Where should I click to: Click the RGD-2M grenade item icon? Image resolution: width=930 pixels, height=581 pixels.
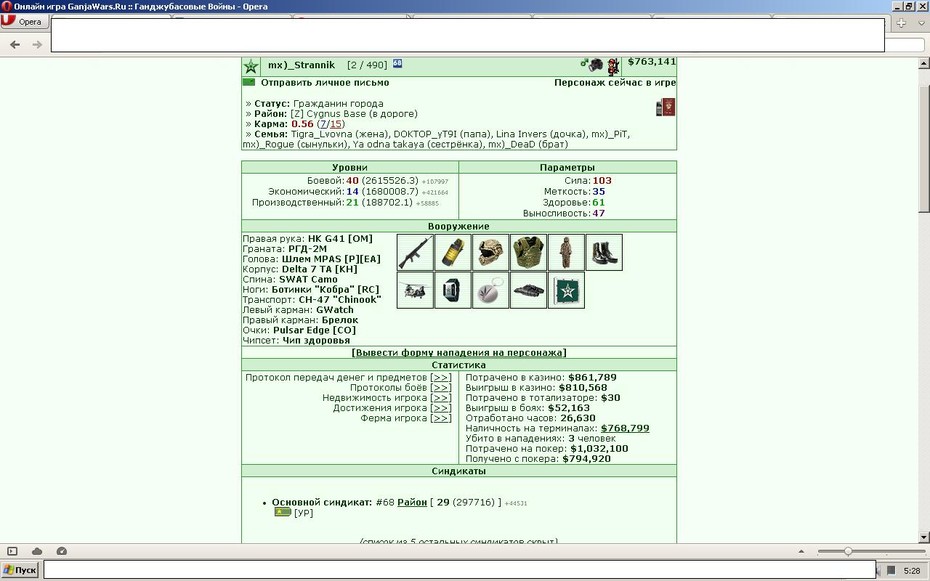(x=453, y=253)
